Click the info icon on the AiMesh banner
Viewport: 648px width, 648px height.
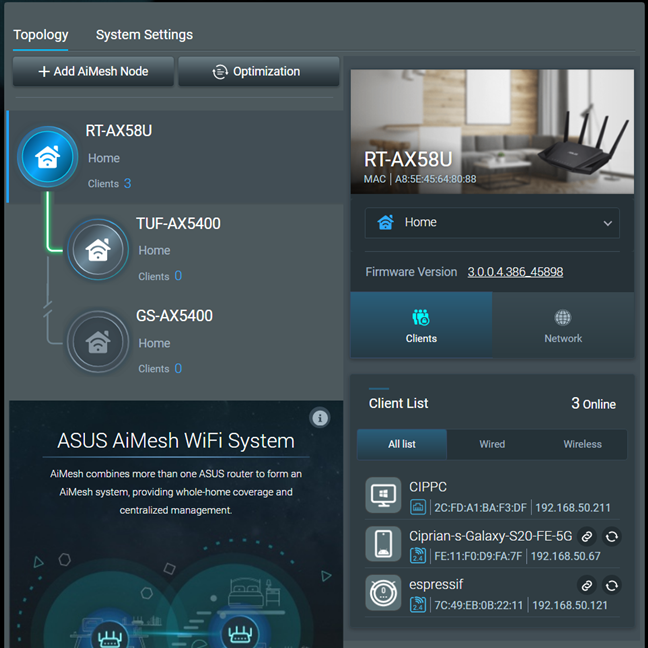(x=319, y=418)
